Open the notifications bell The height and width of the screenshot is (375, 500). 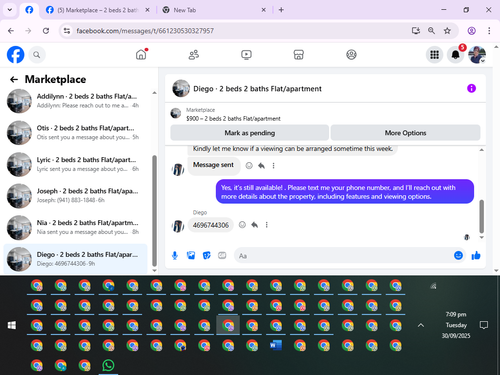click(x=456, y=55)
